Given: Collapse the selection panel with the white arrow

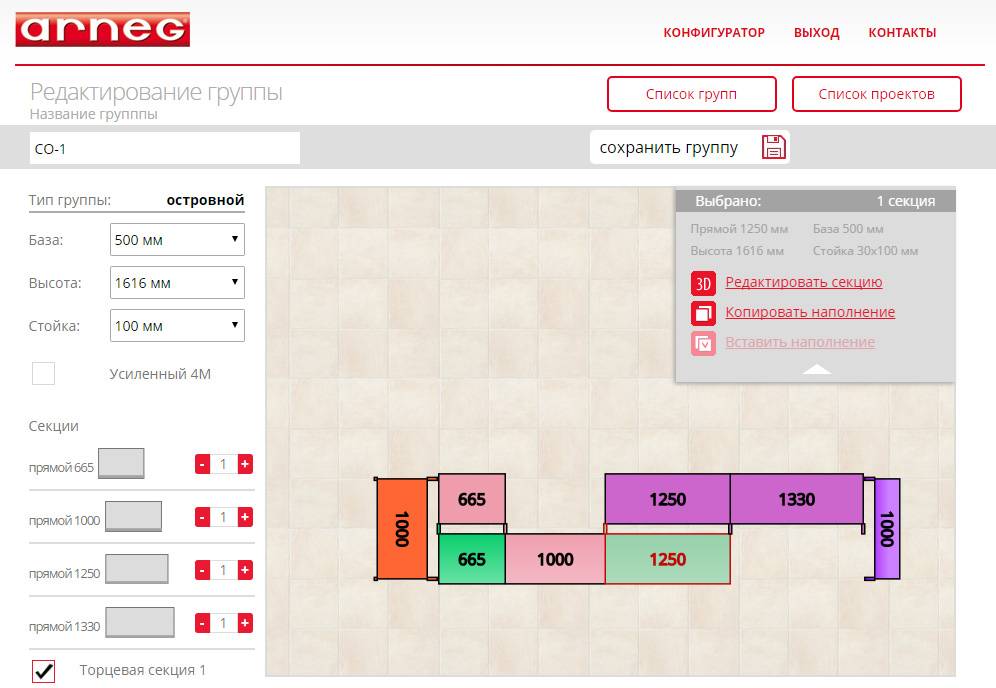Looking at the screenshot, I should (x=817, y=369).
